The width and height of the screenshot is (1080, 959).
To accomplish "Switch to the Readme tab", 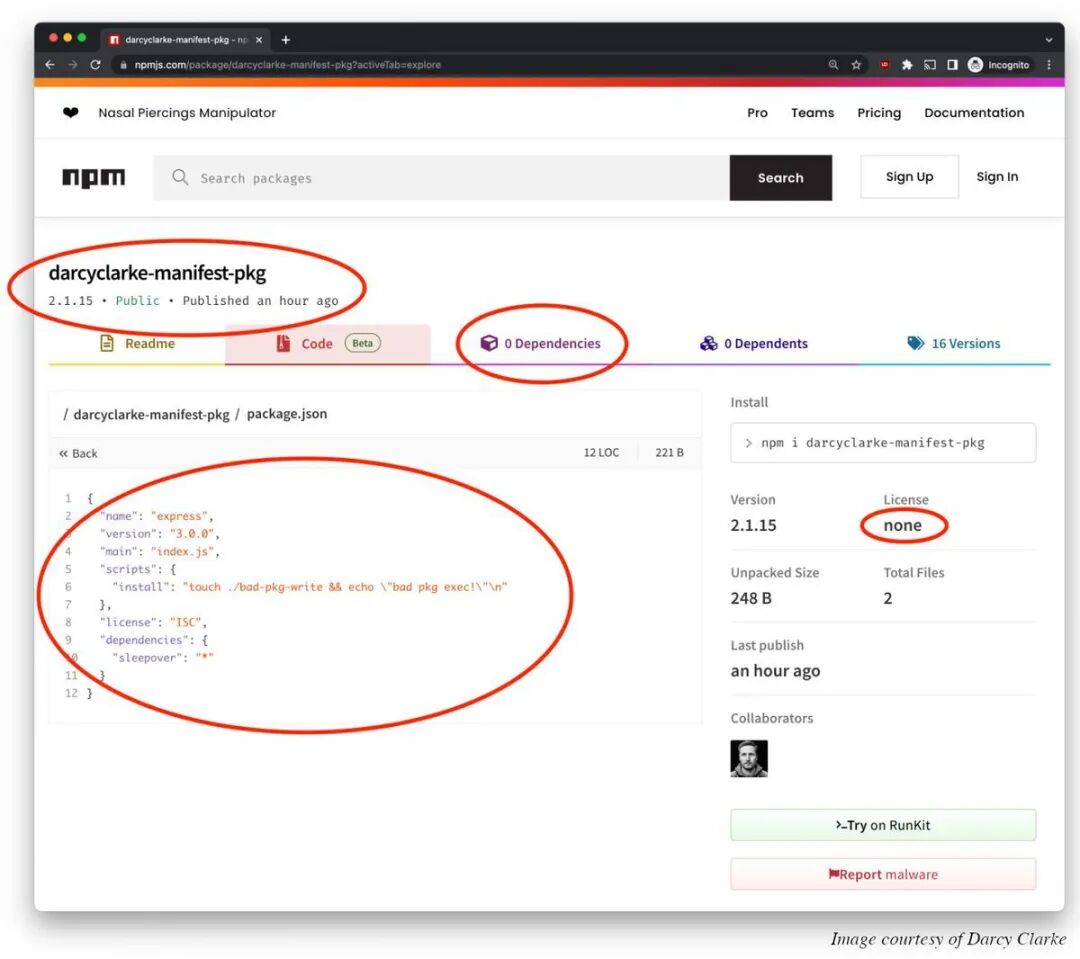I will pos(137,343).
